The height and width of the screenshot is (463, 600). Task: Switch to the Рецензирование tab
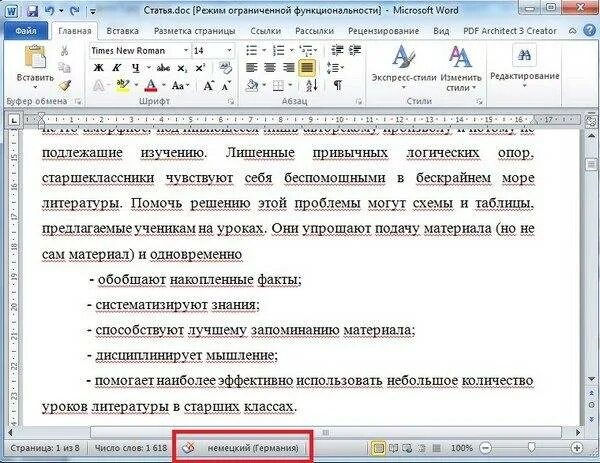pyautogui.click(x=383, y=31)
